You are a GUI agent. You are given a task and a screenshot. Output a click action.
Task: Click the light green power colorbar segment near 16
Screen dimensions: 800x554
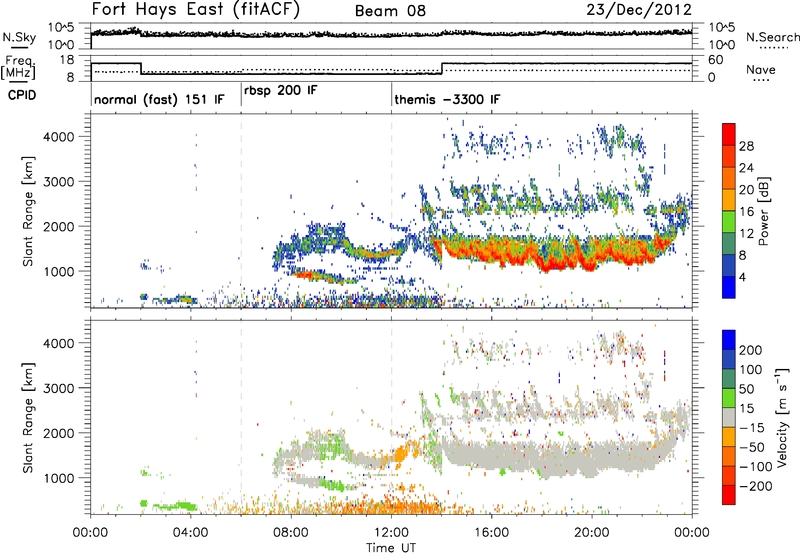coord(729,221)
